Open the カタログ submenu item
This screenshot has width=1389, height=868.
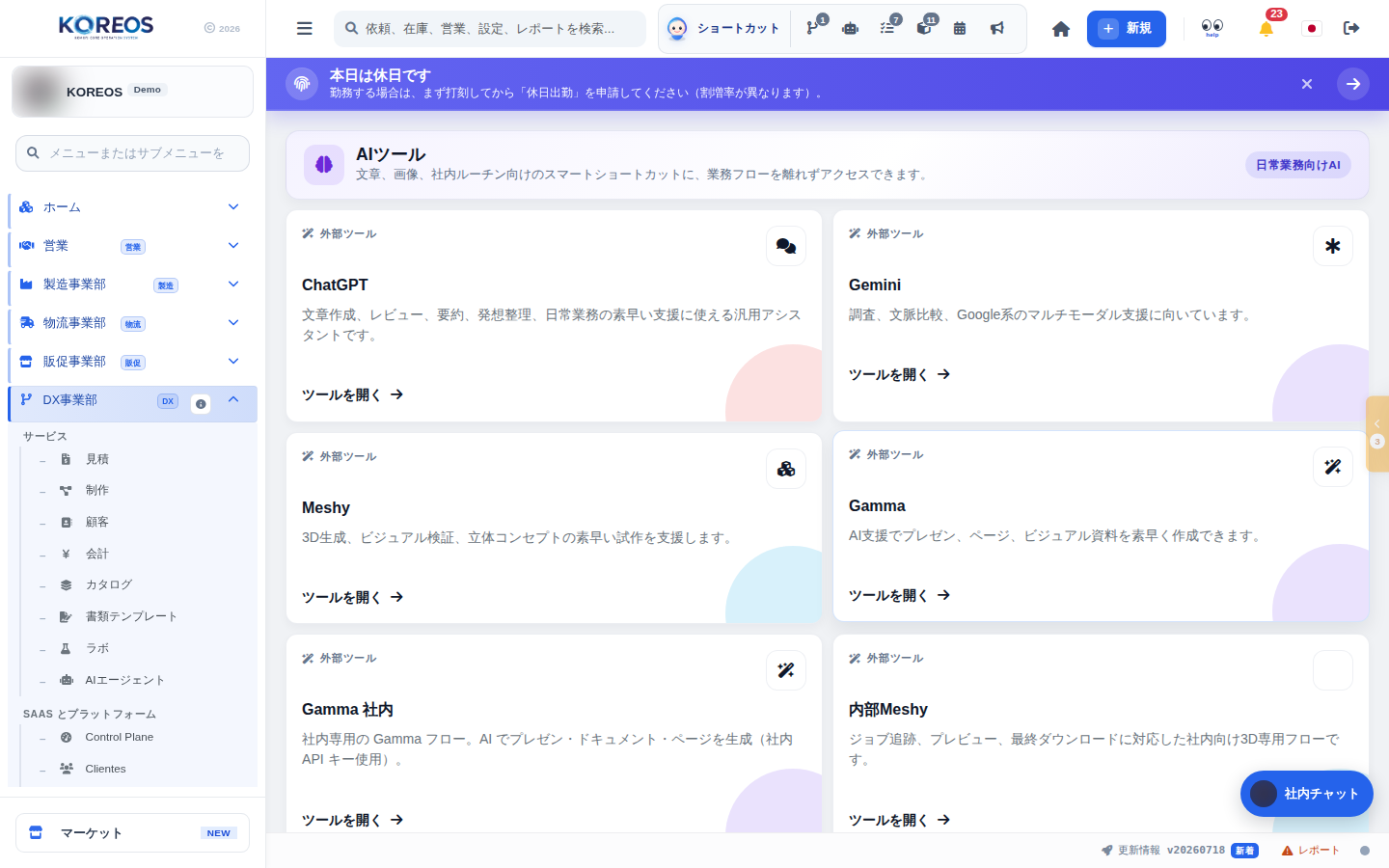coord(108,584)
